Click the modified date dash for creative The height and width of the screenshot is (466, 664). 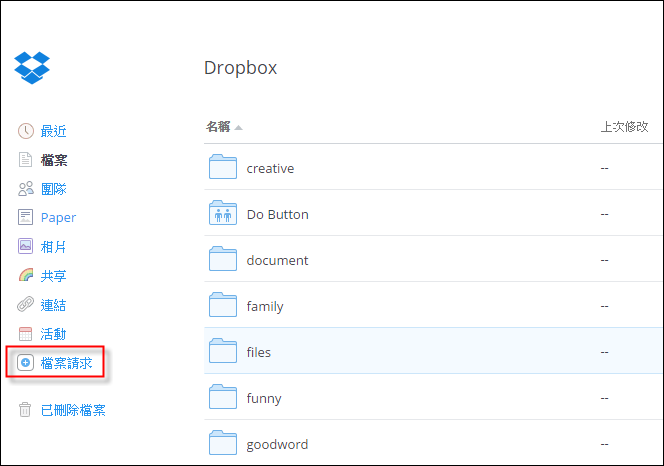[x=604, y=168]
